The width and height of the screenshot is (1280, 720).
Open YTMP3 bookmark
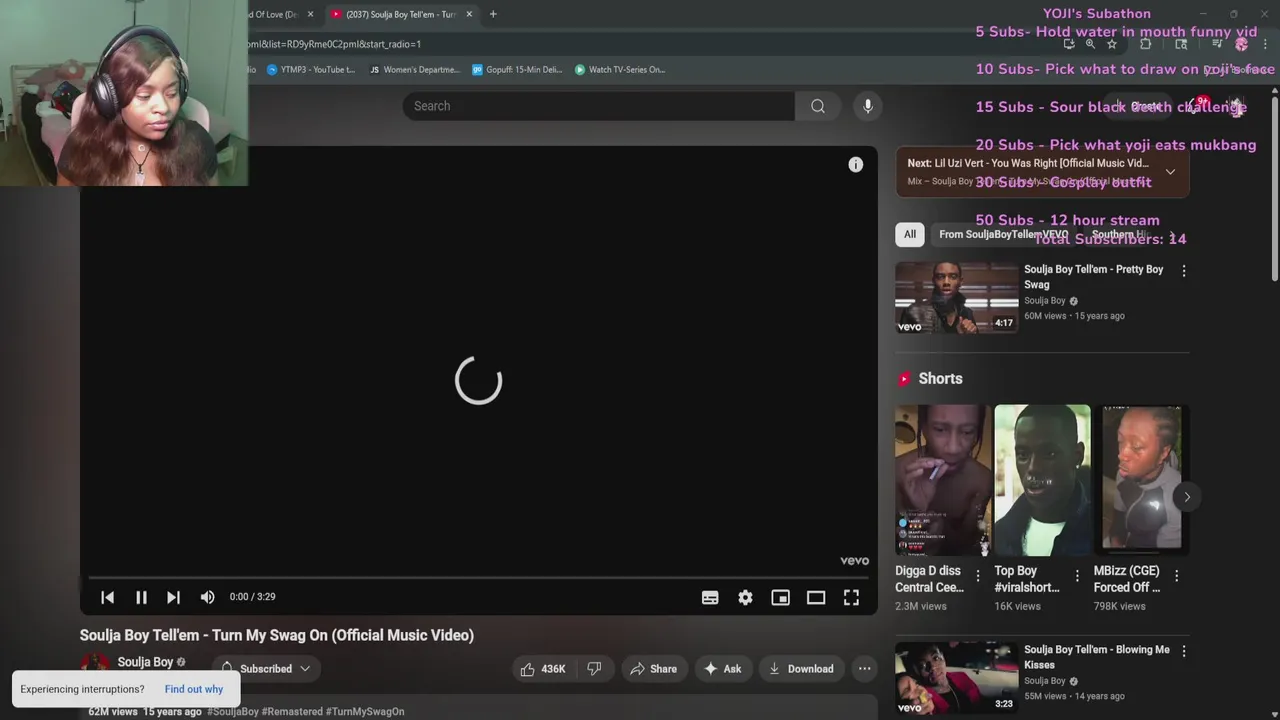(x=311, y=70)
